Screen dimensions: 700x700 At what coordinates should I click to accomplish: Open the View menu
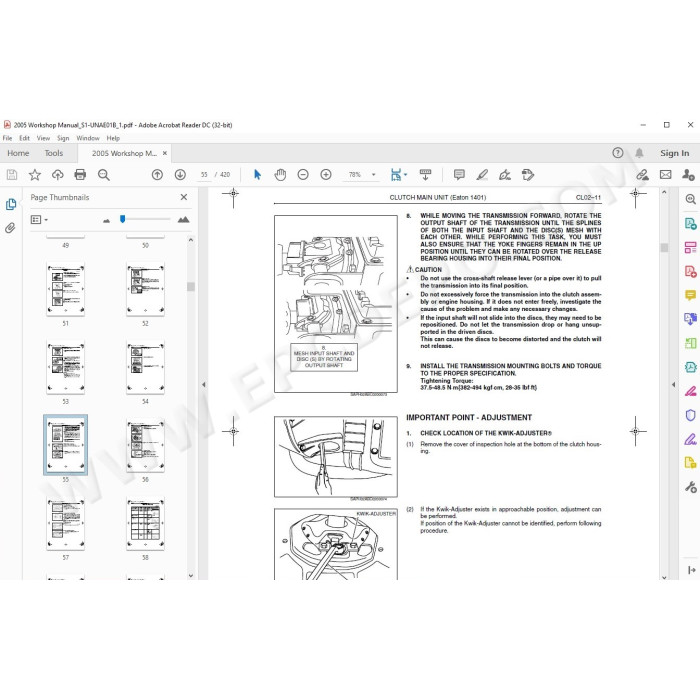pos(43,138)
